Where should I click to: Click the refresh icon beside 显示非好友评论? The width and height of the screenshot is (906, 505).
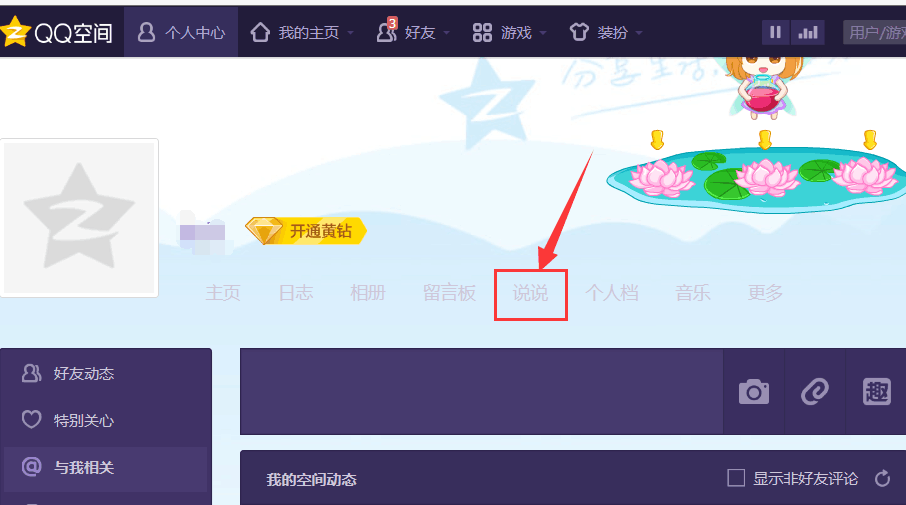point(882,478)
